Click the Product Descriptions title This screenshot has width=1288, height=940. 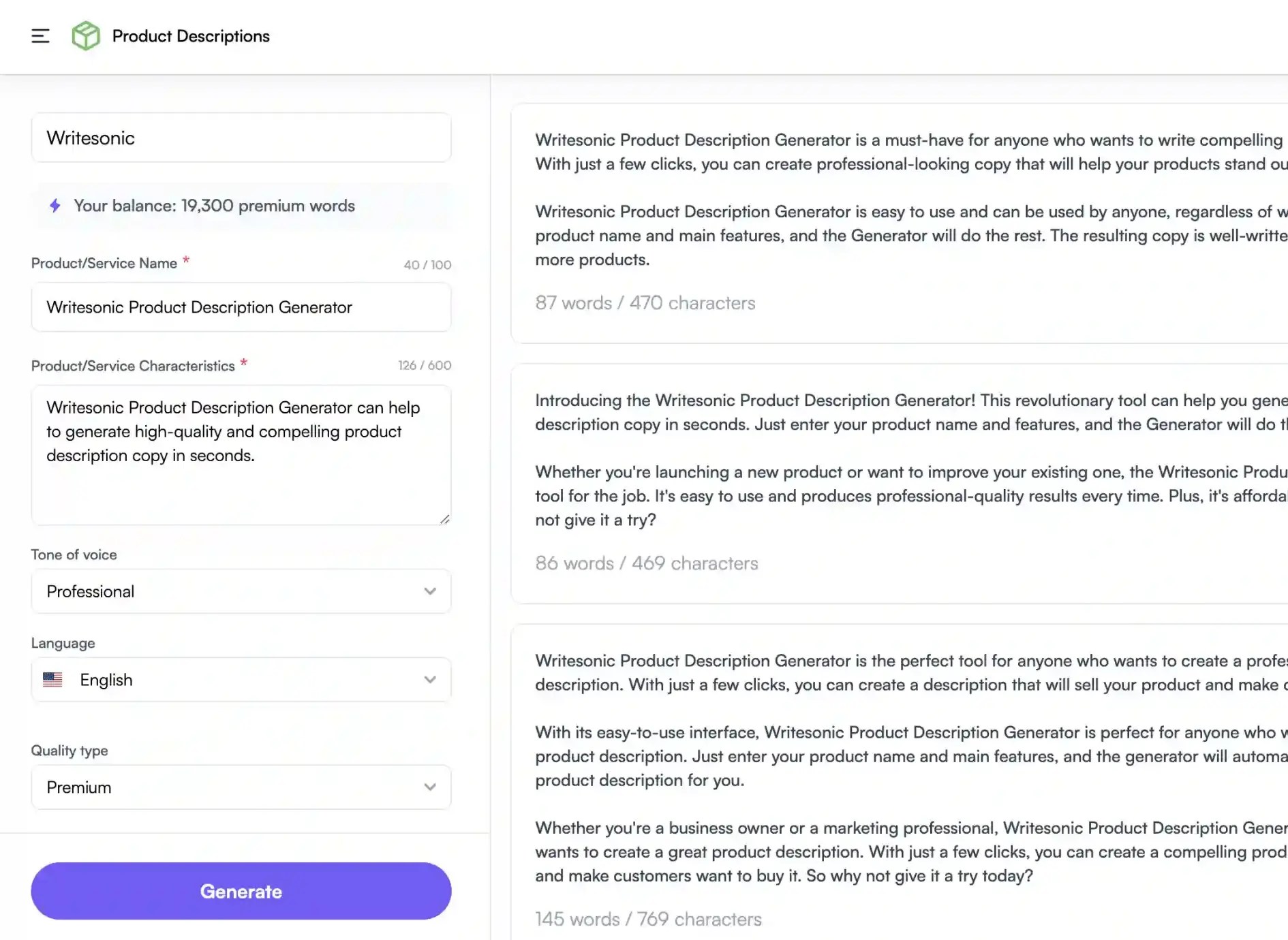coord(191,35)
